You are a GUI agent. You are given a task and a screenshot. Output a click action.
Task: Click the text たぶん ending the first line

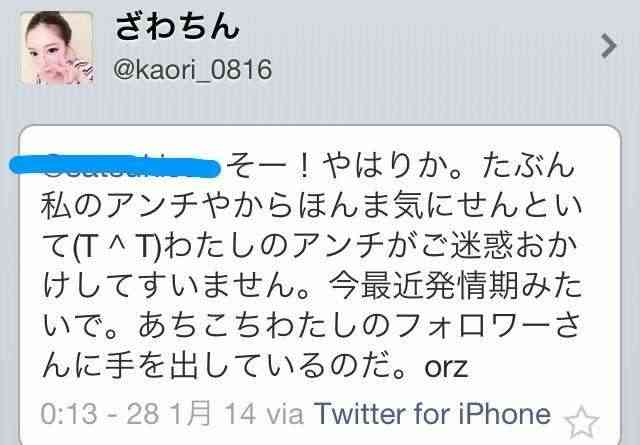[528, 167]
